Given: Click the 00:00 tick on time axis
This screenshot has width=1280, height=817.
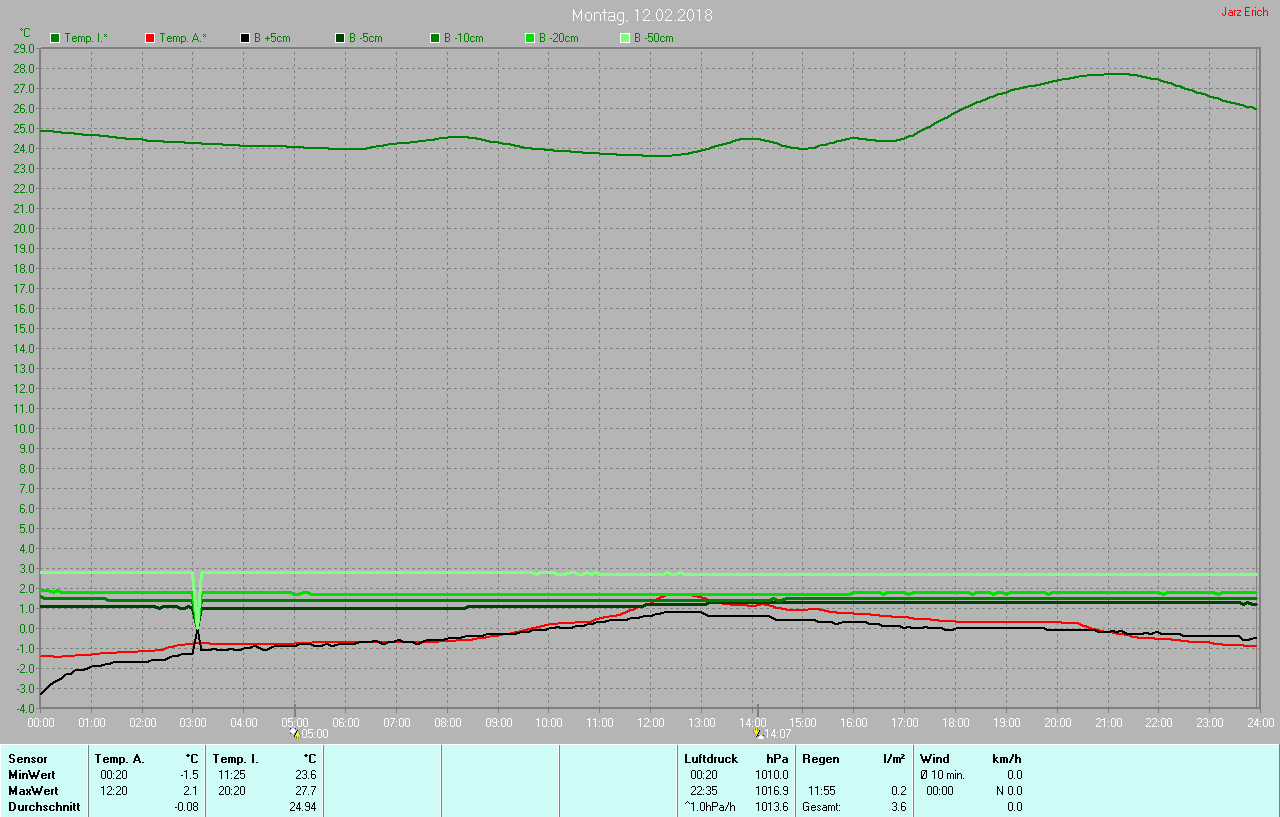Looking at the screenshot, I should pyautogui.click(x=41, y=722).
